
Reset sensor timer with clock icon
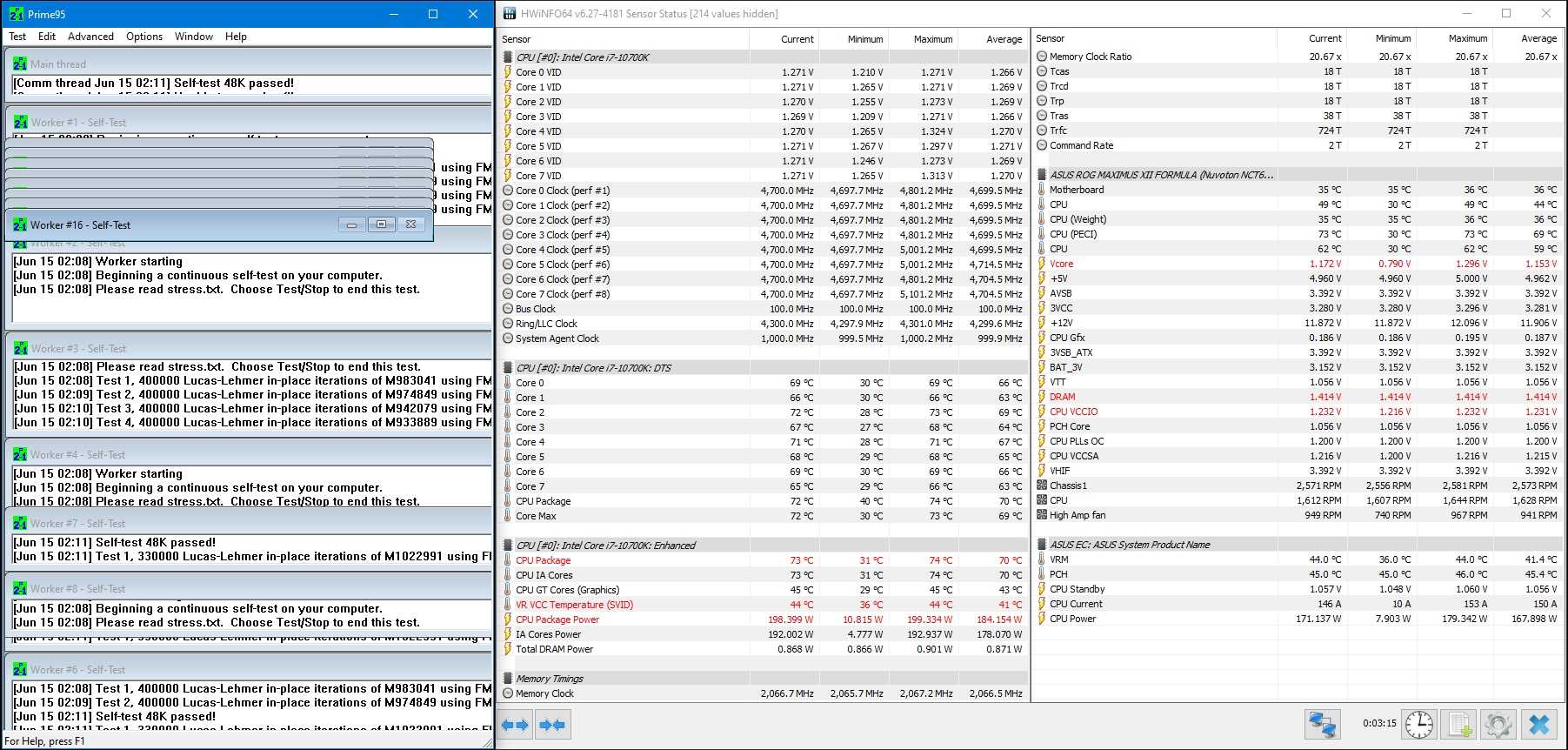pos(1419,724)
